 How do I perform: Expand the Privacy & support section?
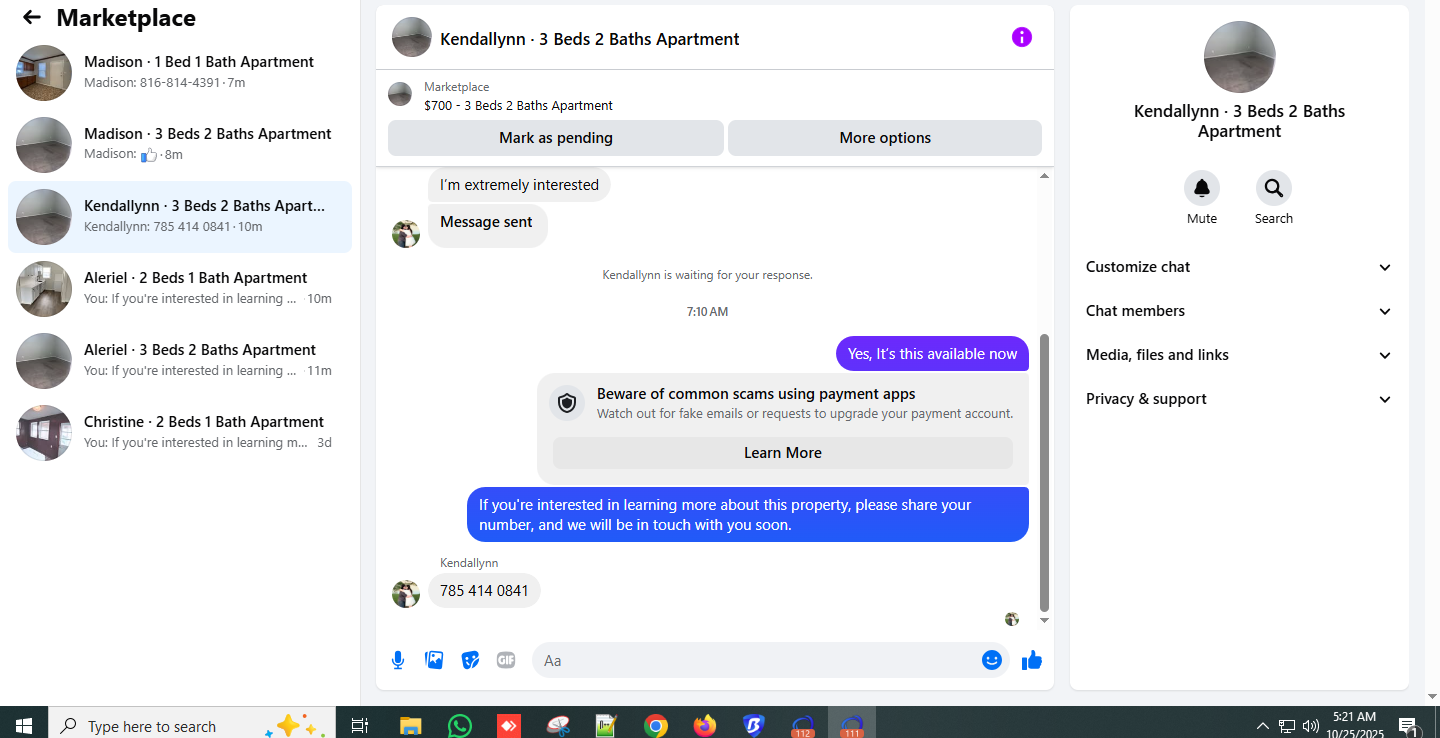click(1239, 399)
